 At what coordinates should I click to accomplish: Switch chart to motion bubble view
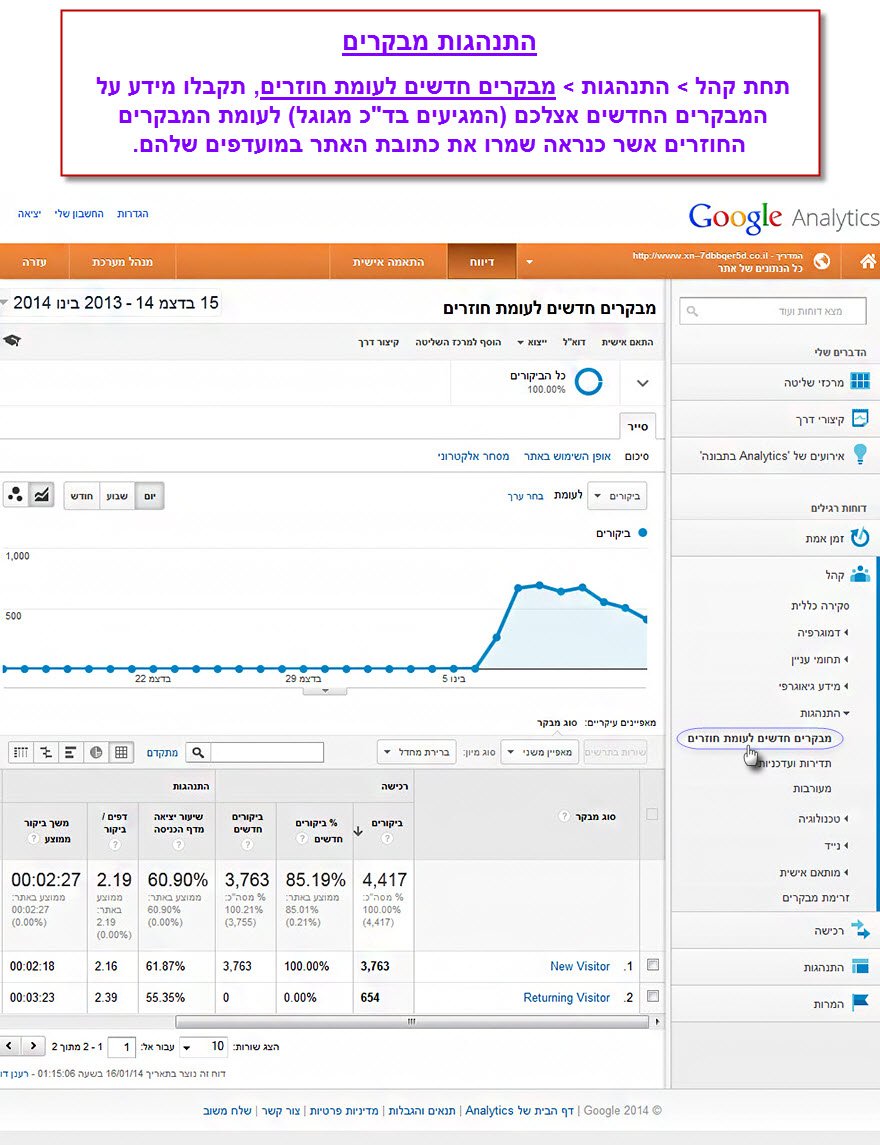coord(16,495)
